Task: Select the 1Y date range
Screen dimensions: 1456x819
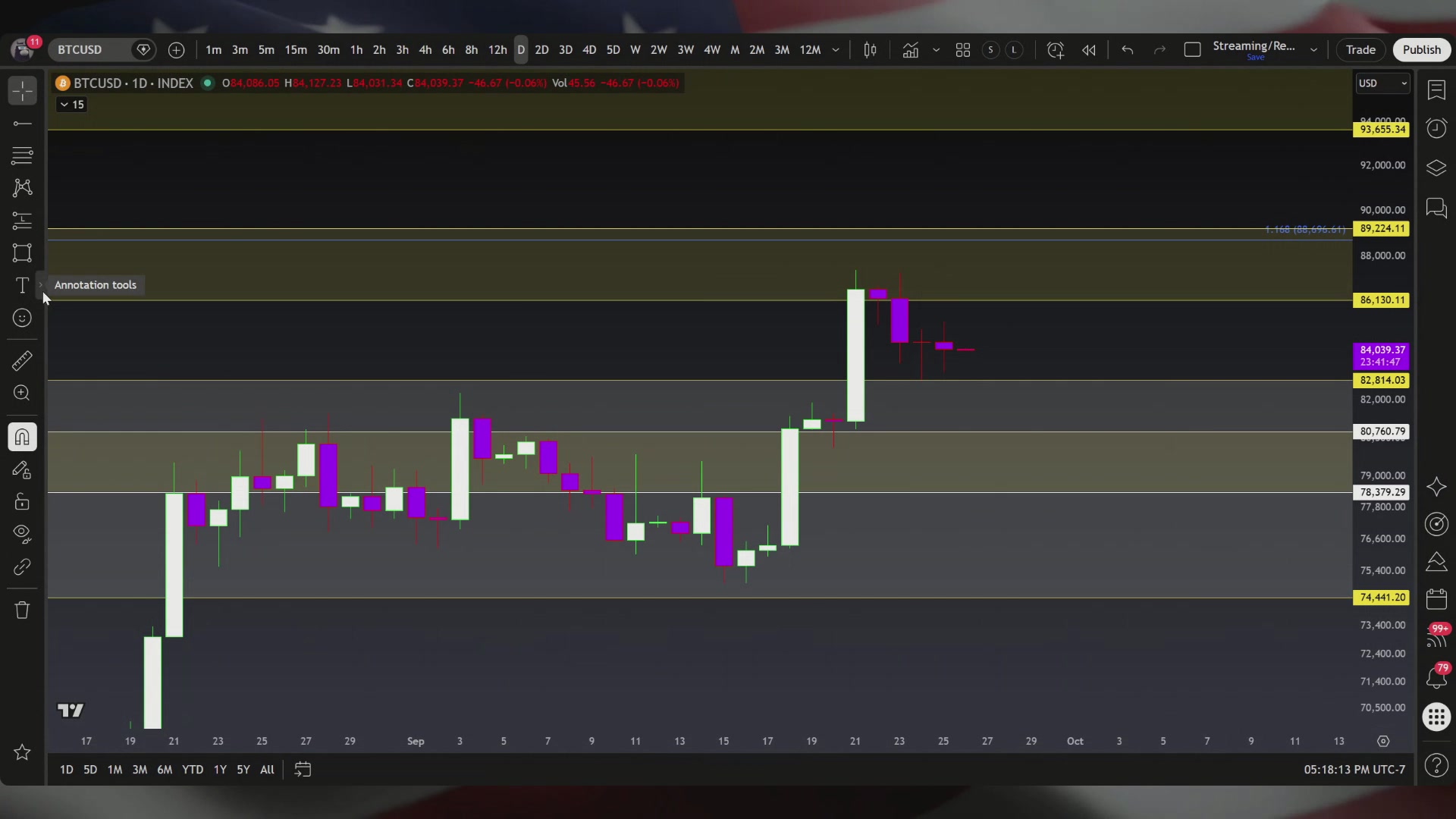Action: [220, 770]
